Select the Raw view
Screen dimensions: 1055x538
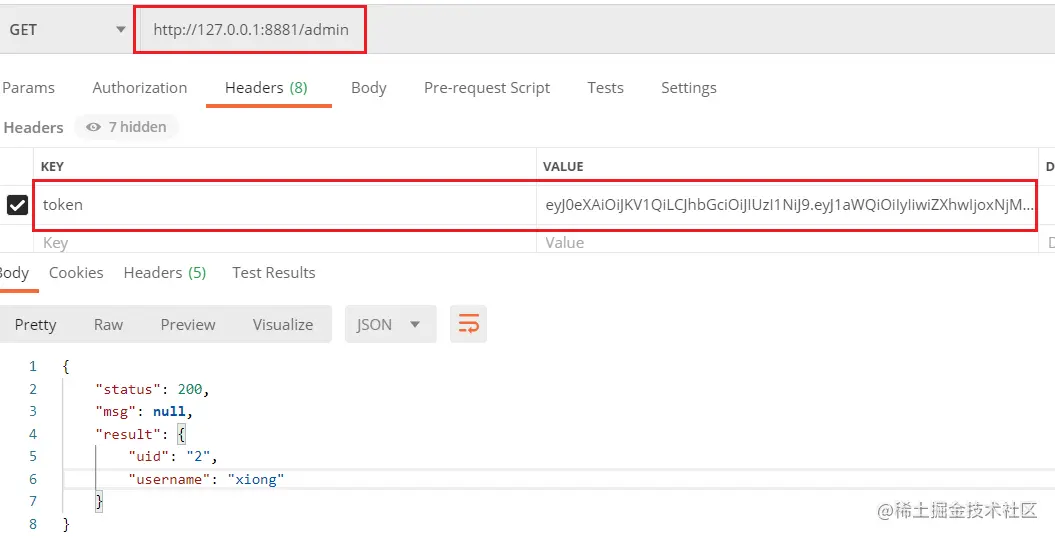tap(108, 325)
